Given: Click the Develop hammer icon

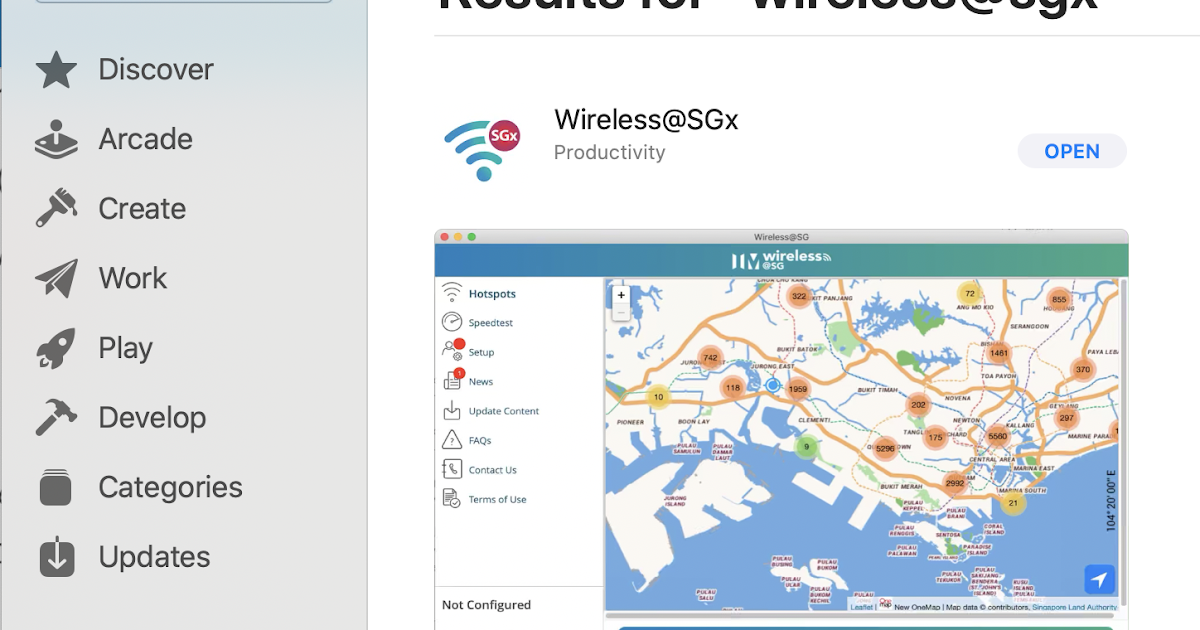Looking at the screenshot, I should click(56, 417).
